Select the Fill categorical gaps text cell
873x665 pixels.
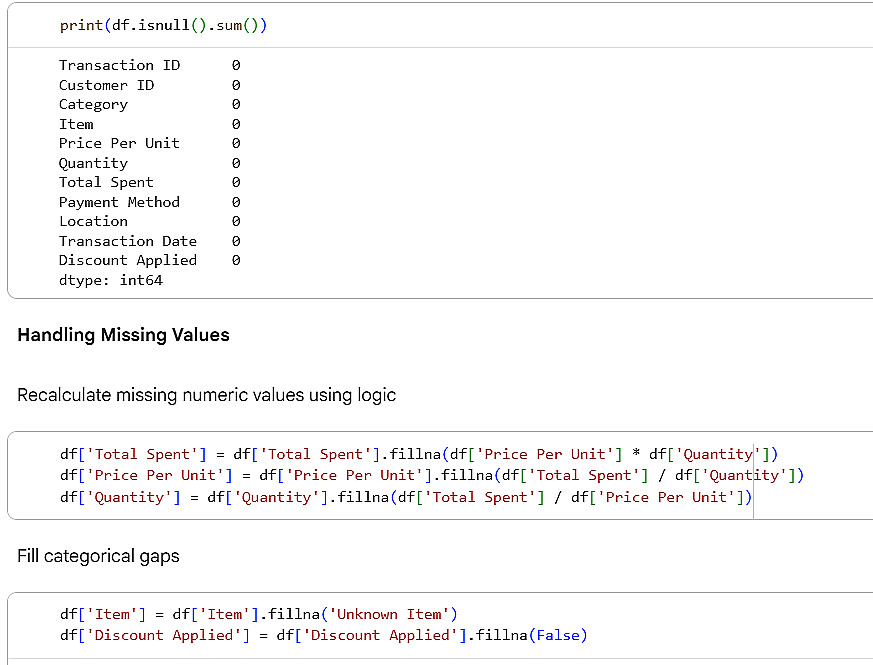pyautogui.click(x=99, y=556)
